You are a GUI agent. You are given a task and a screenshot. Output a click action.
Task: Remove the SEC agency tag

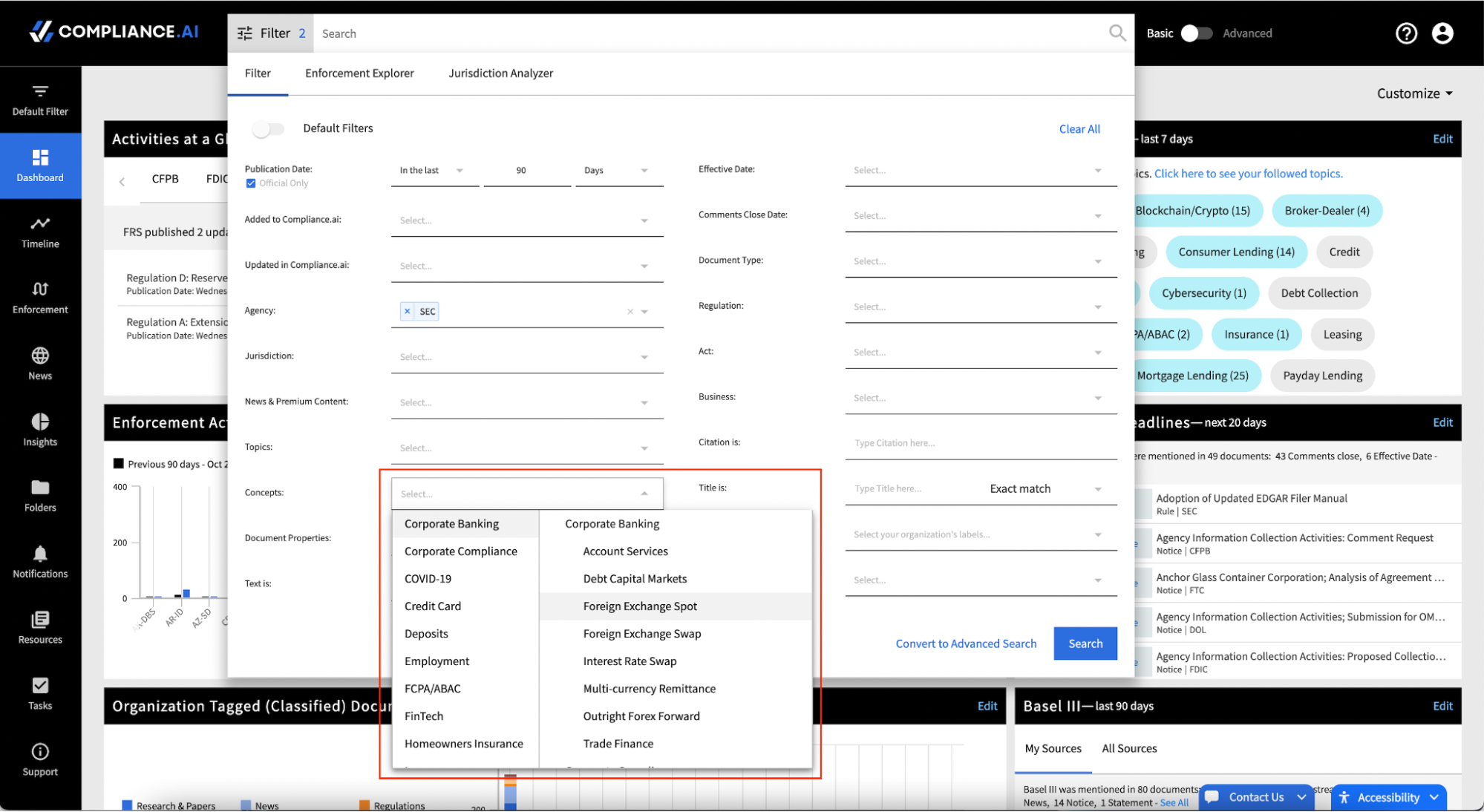(407, 311)
